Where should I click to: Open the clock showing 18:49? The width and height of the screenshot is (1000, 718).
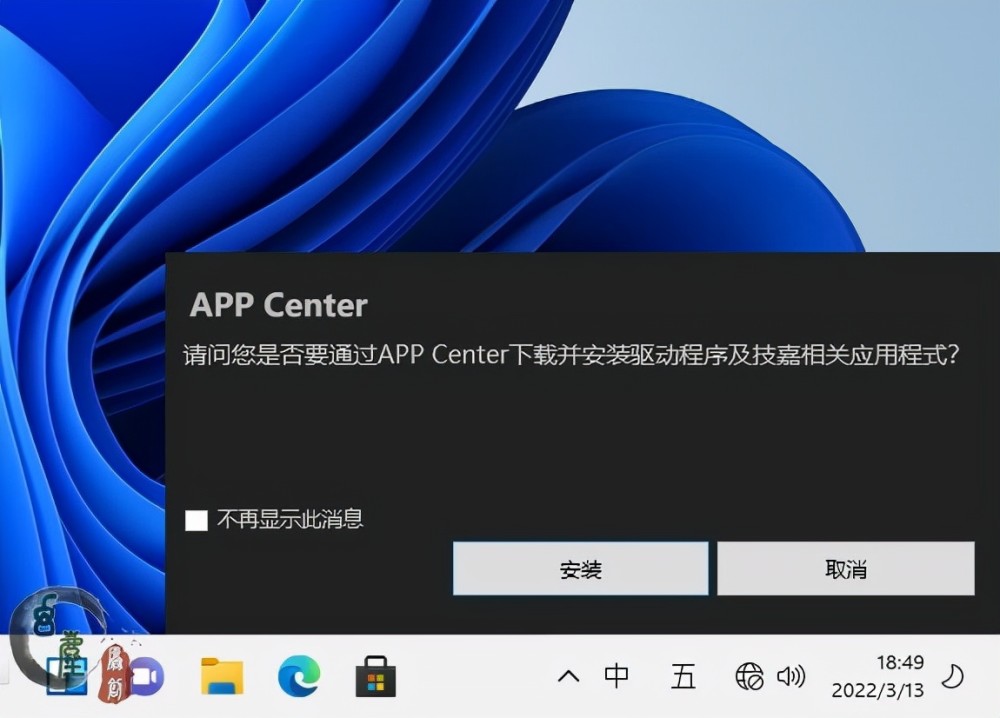[900, 663]
